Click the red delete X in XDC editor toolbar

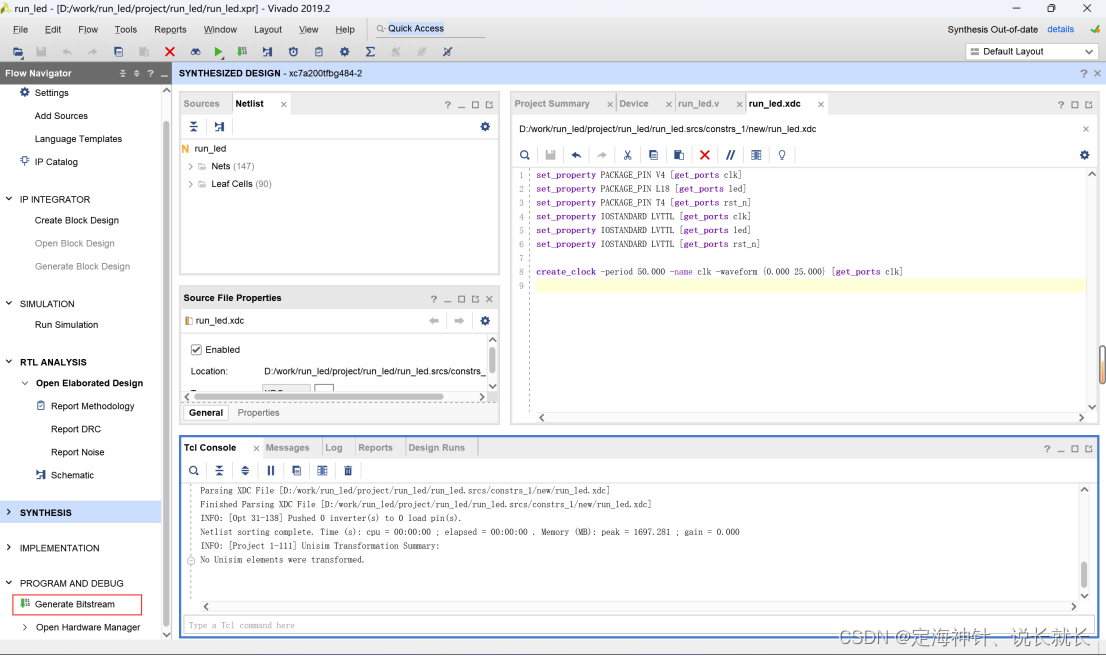click(x=704, y=155)
